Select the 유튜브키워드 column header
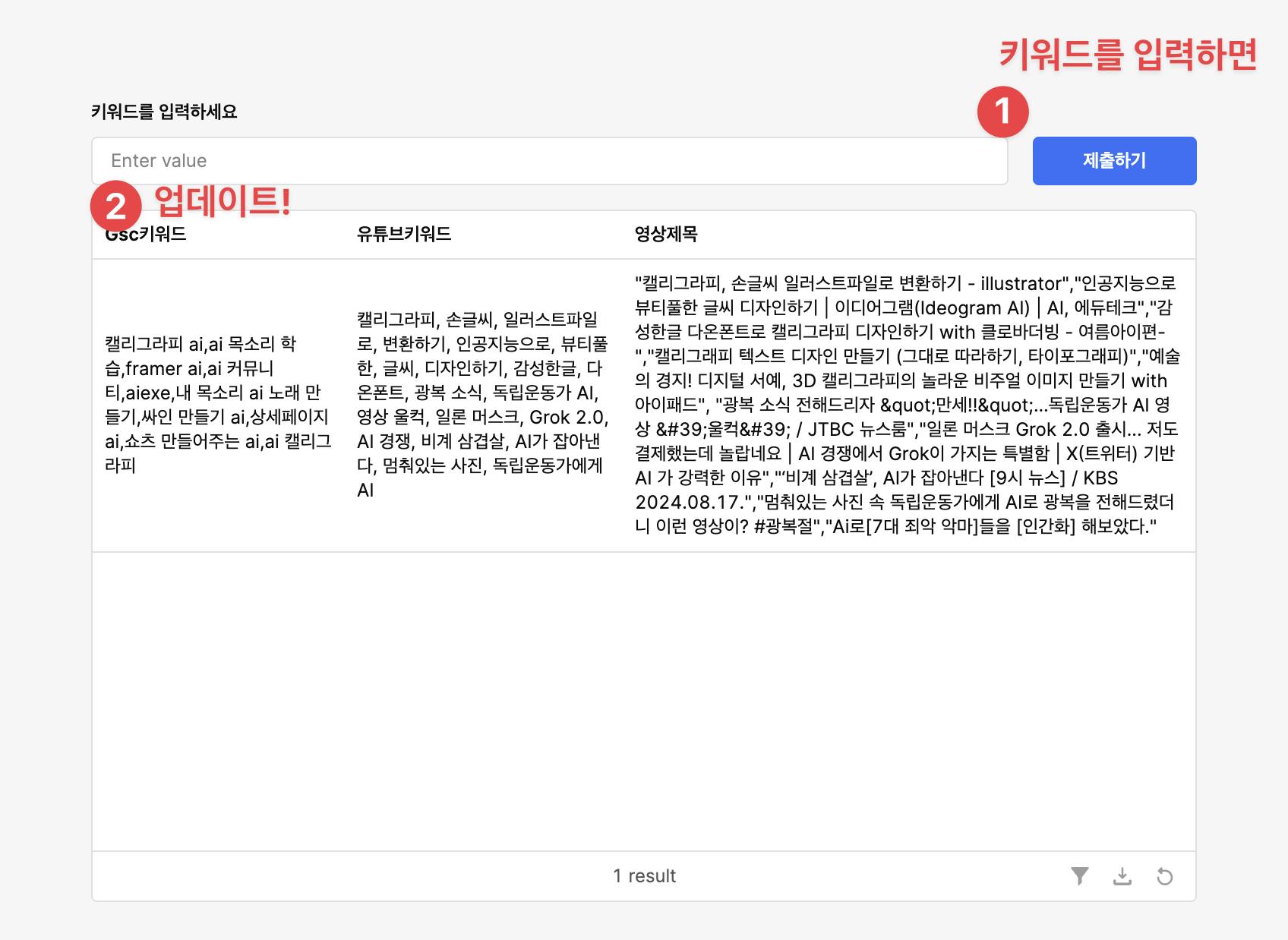 click(x=404, y=235)
